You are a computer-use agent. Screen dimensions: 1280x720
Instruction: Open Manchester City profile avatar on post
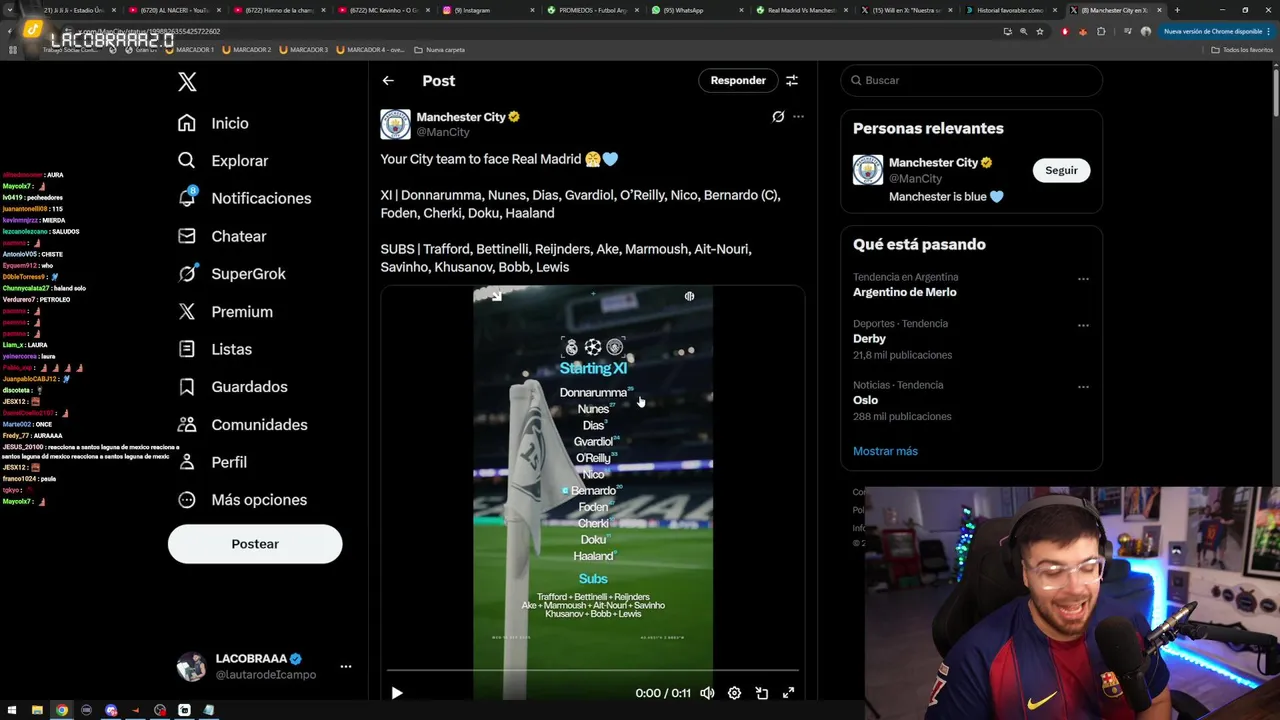395,124
